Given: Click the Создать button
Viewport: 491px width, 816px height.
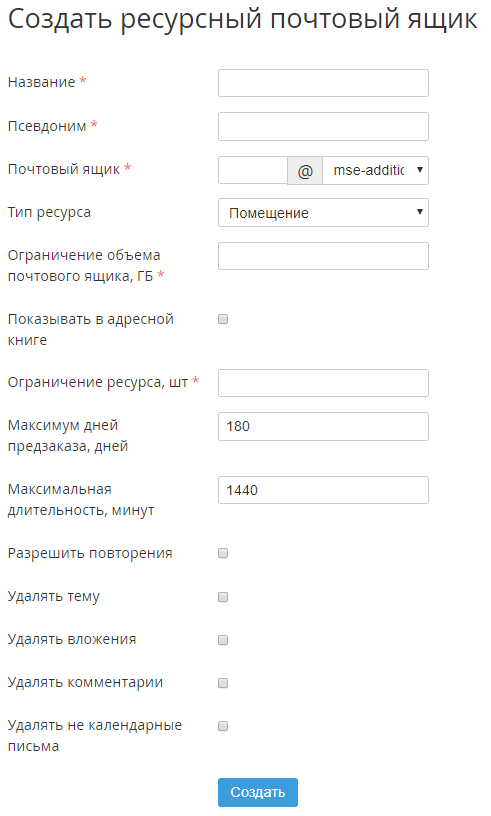Looking at the screenshot, I should tap(258, 792).
